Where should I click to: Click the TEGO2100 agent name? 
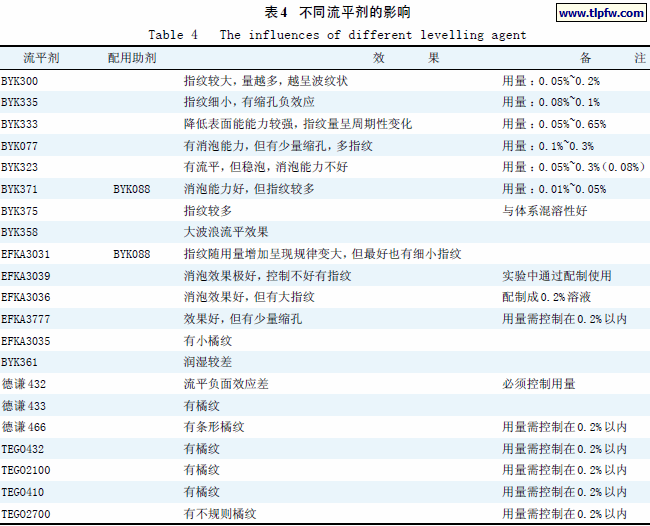pos(25,470)
